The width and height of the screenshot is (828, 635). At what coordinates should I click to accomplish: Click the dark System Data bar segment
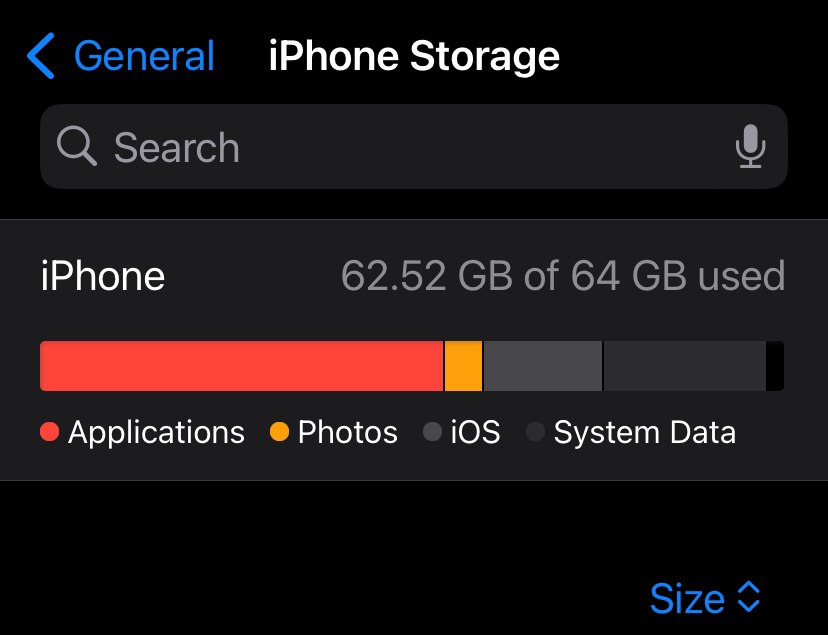coord(685,366)
